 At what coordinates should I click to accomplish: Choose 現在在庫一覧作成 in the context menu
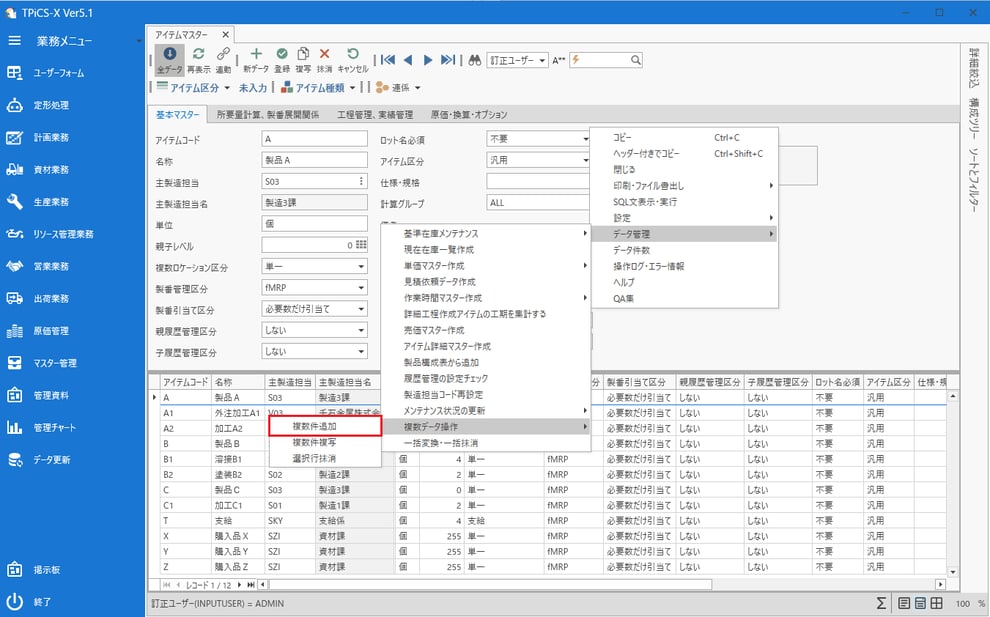(x=438, y=249)
